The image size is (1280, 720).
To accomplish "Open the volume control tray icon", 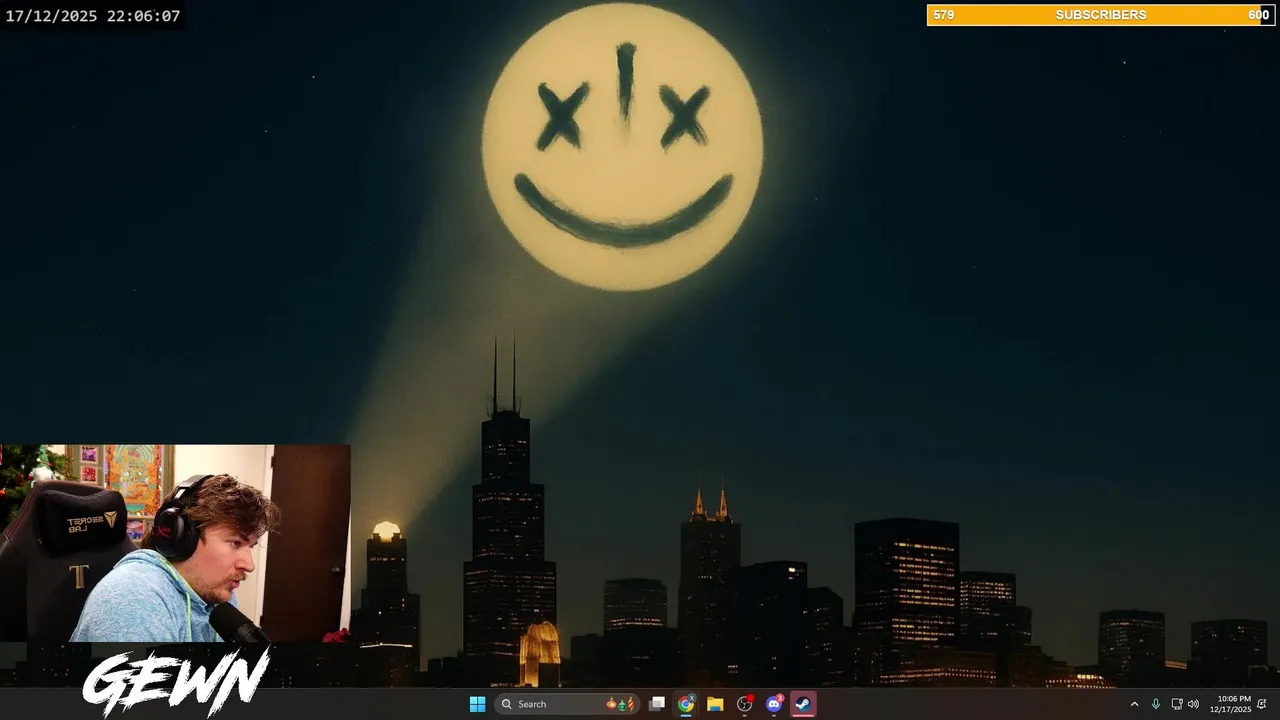I will point(1193,704).
